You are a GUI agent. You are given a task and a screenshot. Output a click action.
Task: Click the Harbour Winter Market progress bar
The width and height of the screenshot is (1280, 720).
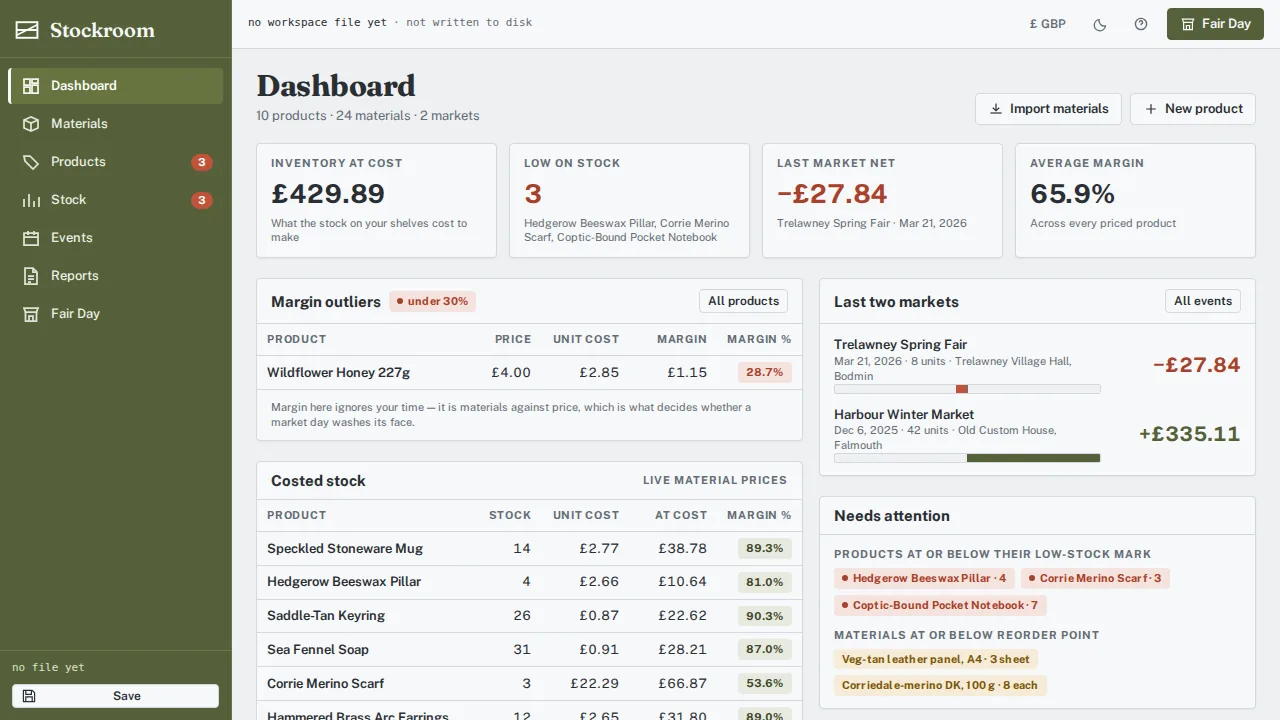point(967,458)
